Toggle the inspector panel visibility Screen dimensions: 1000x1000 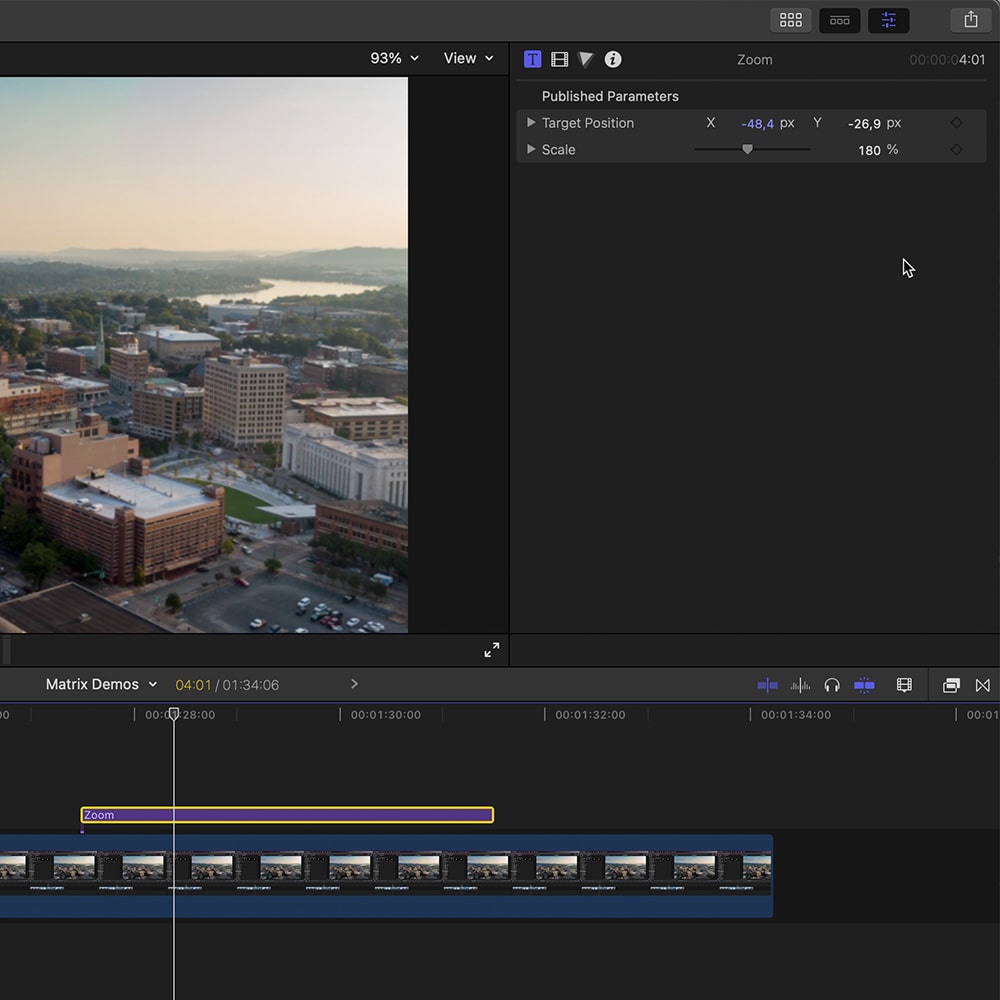(888, 20)
